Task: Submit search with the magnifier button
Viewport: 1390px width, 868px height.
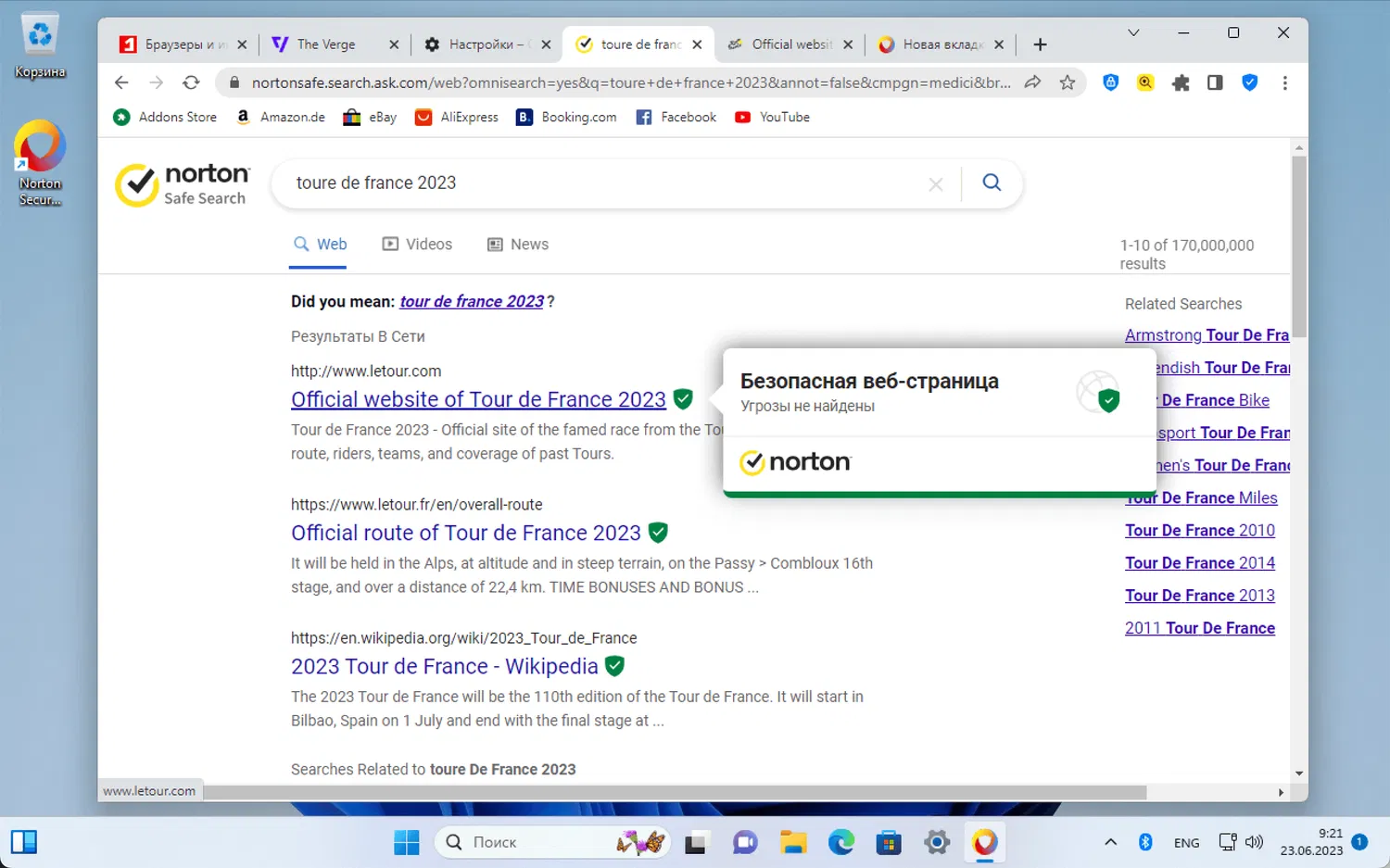Action: 992,182
